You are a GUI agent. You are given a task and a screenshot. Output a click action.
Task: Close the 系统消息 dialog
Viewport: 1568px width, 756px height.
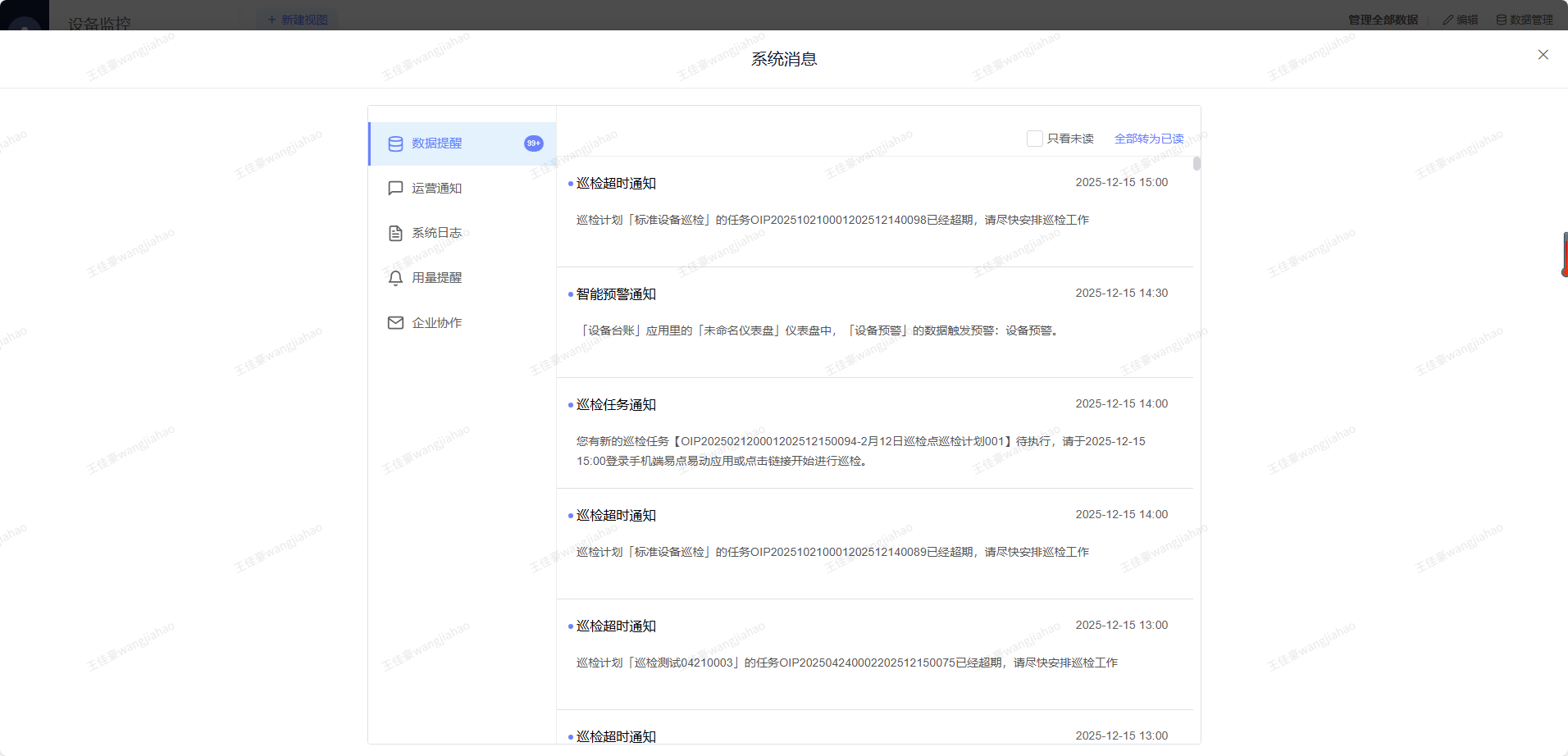click(1543, 55)
